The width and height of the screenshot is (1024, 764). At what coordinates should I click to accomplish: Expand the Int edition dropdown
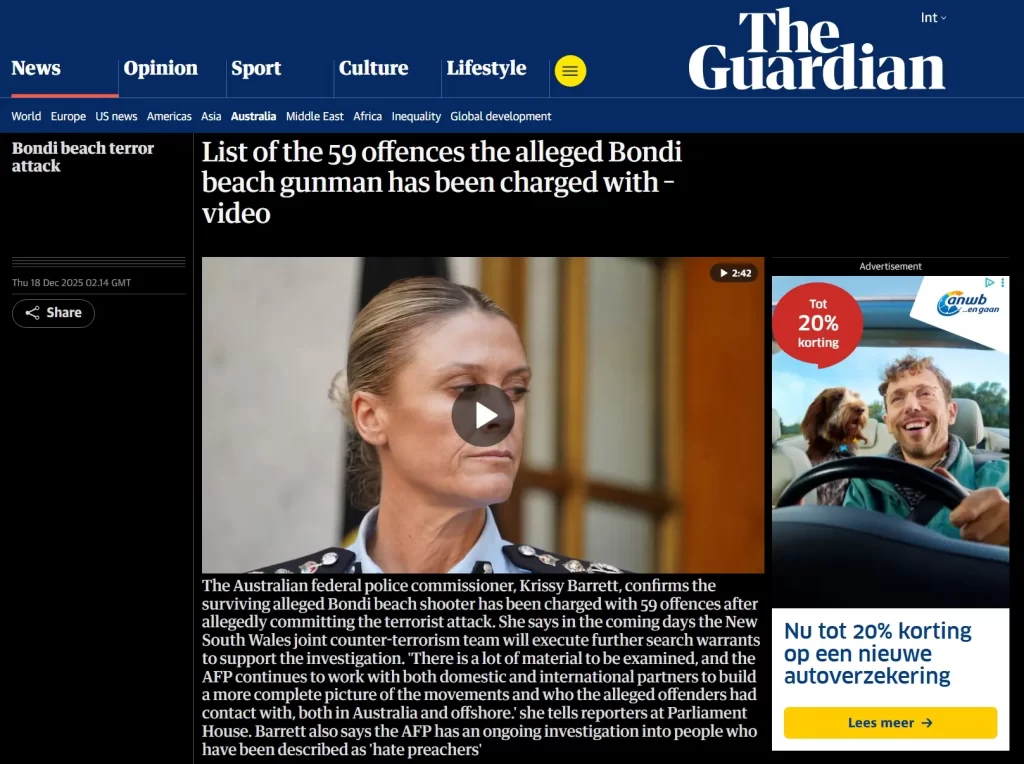pyautogui.click(x=933, y=18)
